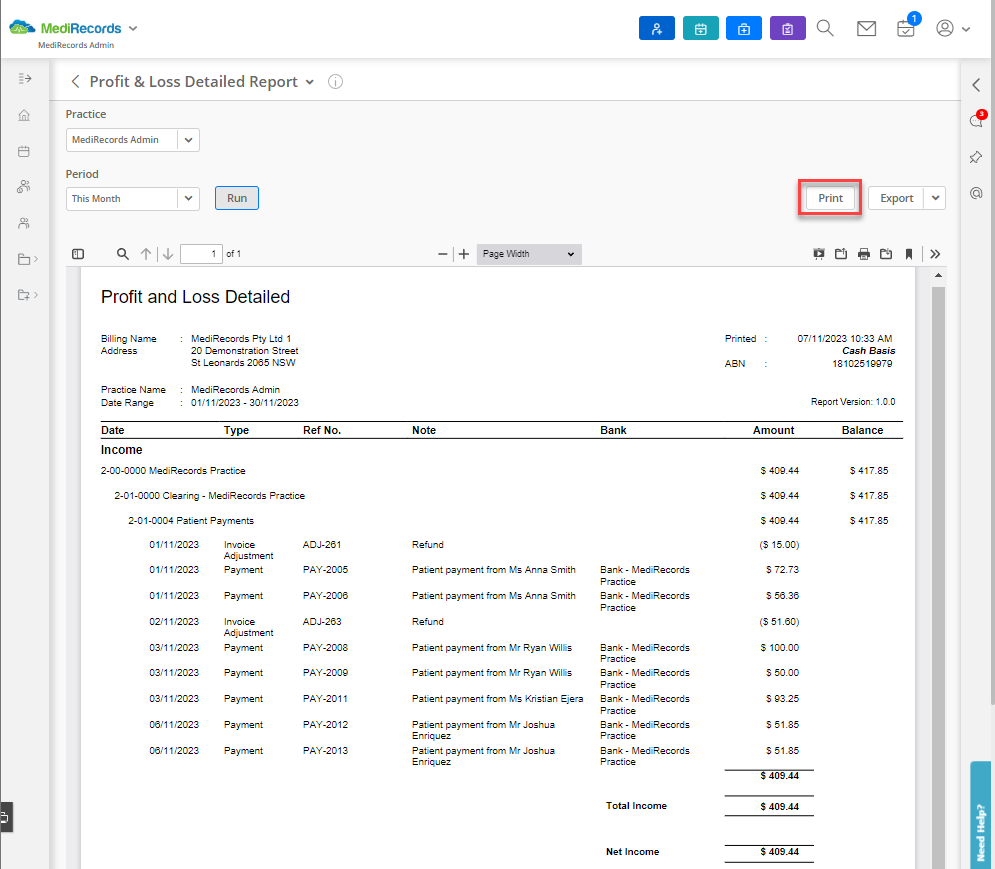Click the pin icon in right panel
This screenshot has height=869, width=995.
tap(976, 157)
